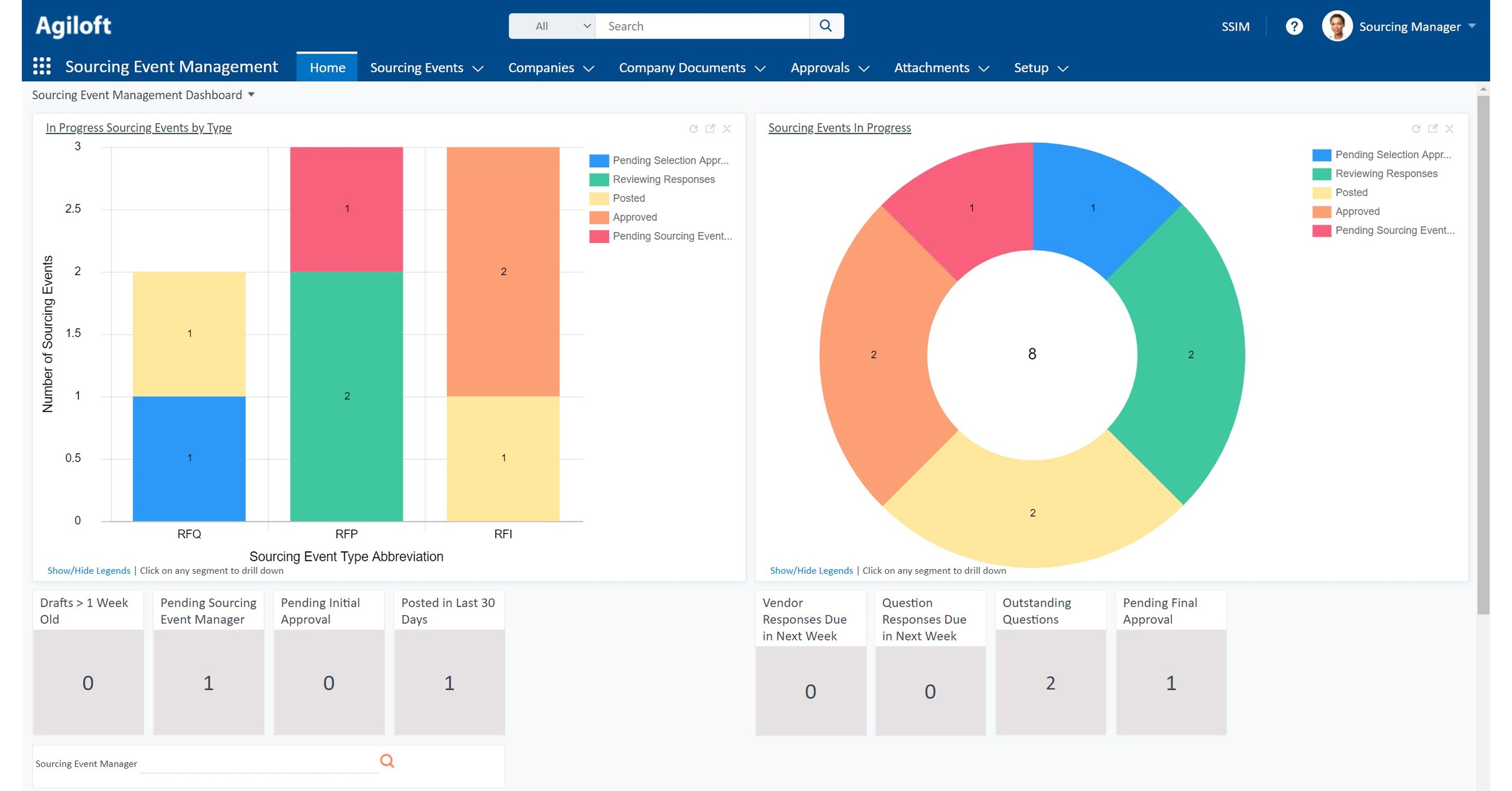Open Sourcing Events In Progress title link
The image size is (1512, 791).
pos(839,128)
